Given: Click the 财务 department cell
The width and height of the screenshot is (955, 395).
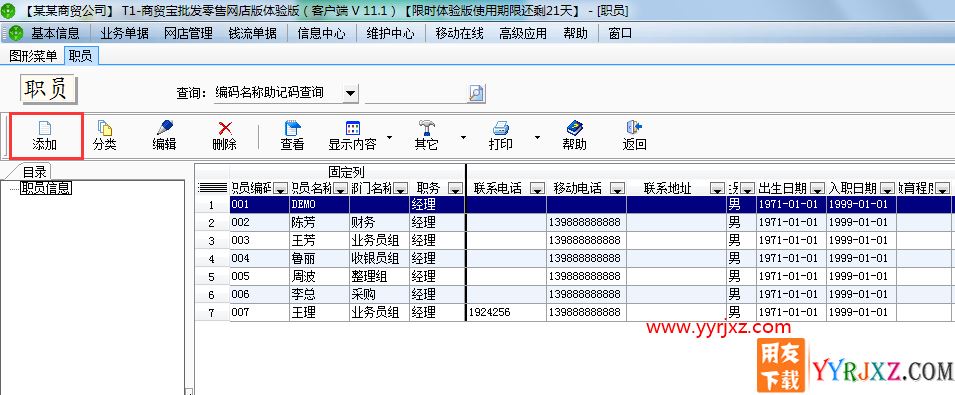Looking at the screenshot, I should 379,223.
